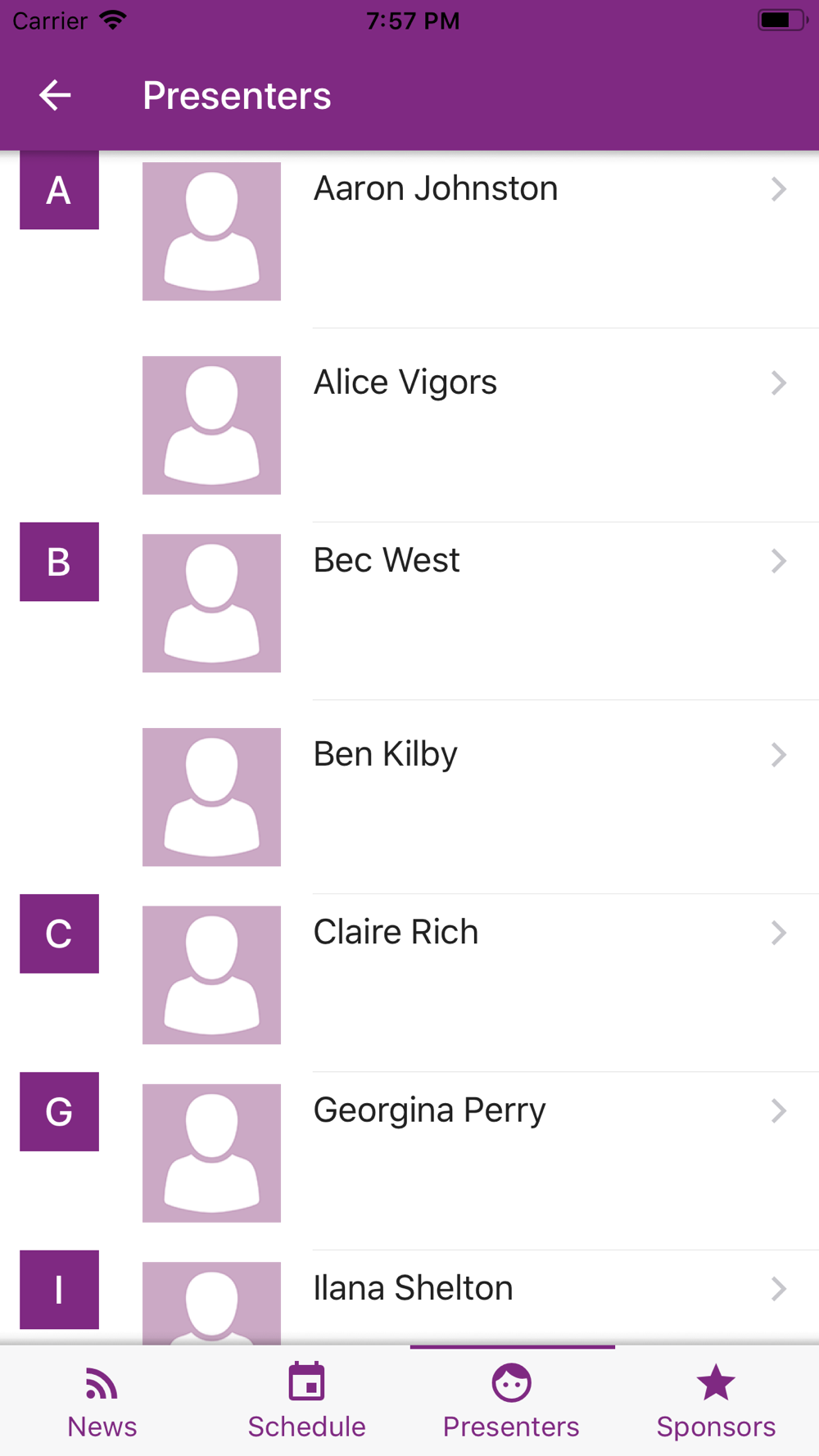Open the Sponsors star icon

pos(716,1382)
